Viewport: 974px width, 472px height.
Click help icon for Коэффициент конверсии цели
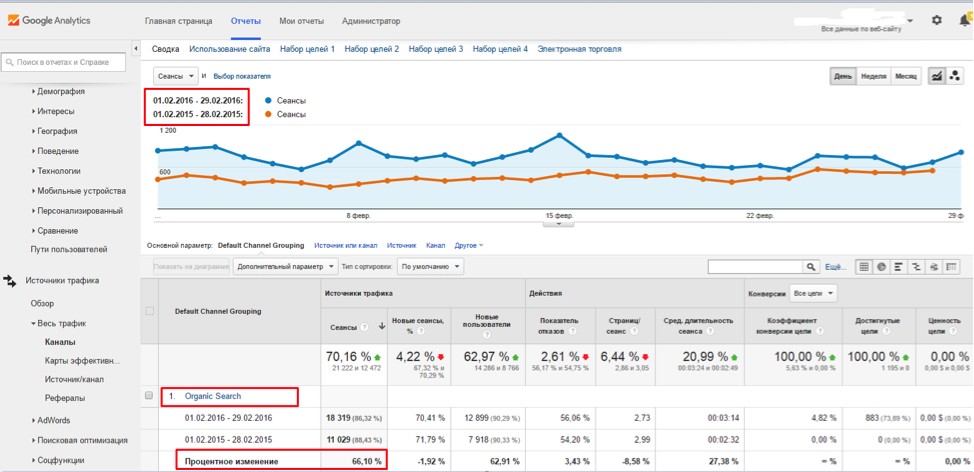coord(819,331)
